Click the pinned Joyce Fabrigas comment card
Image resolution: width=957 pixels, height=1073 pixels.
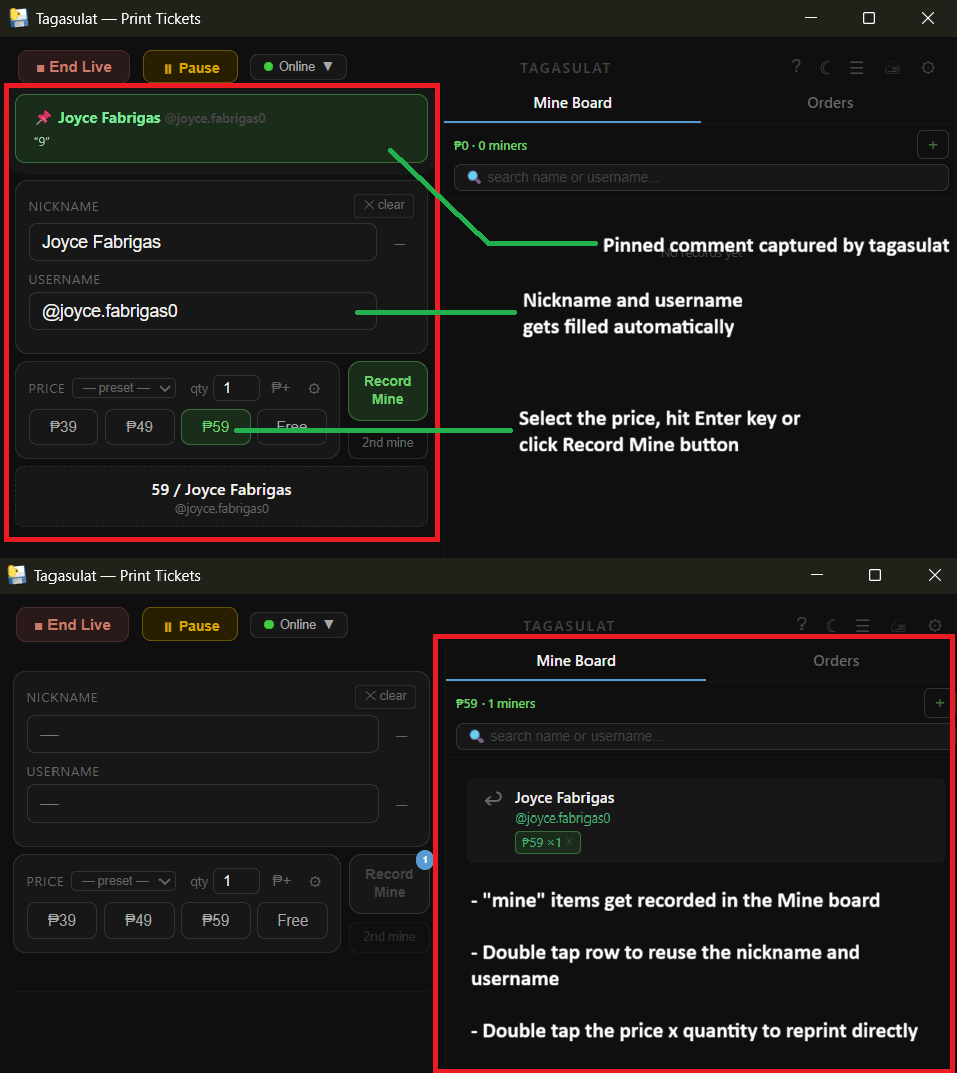[221, 128]
